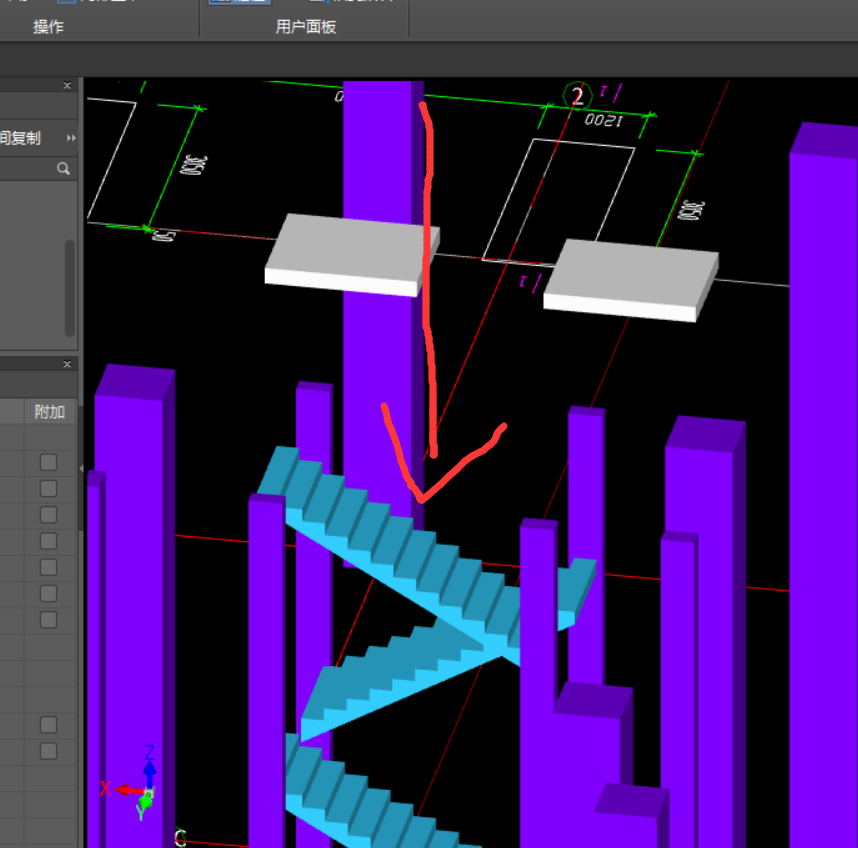Image resolution: width=858 pixels, height=848 pixels.
Task: Click the 操作 ribbon group label
Action: (49, 27)
